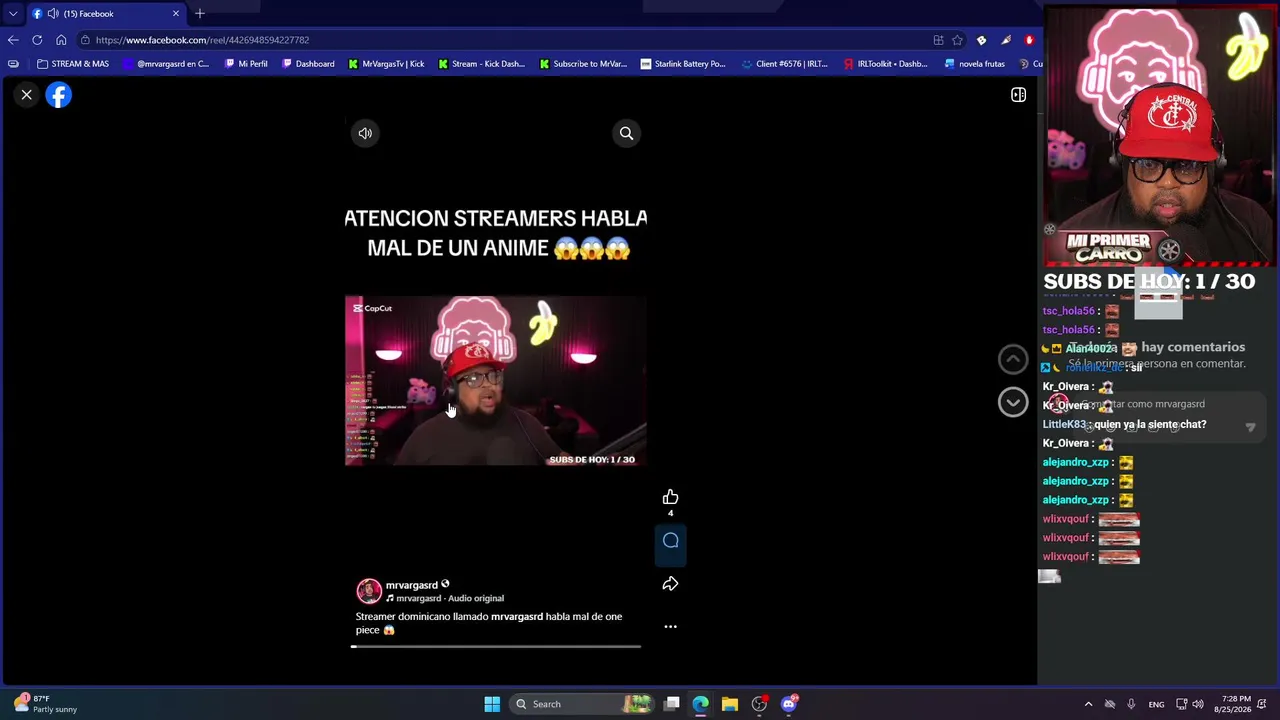
Task: Share the reel with arrow icon
Action: [670, 584]
